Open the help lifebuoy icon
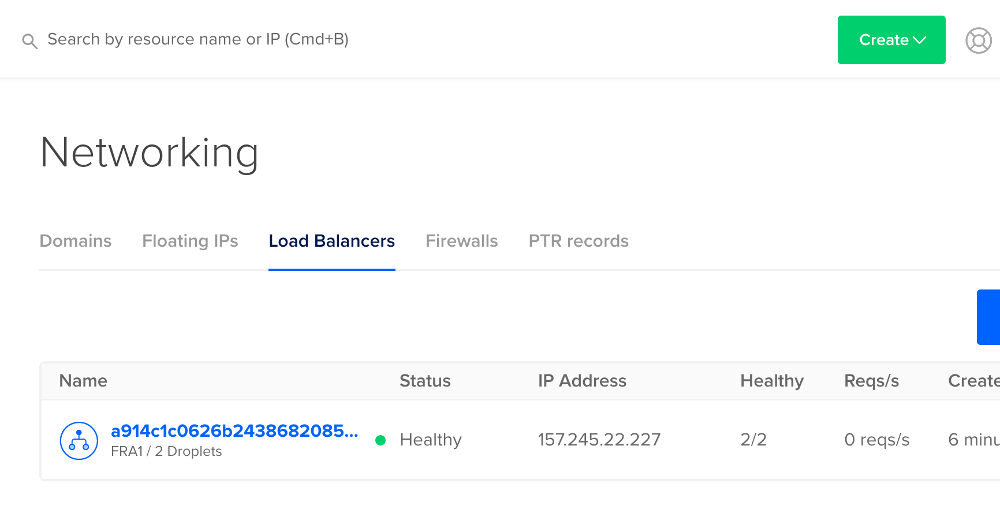The width and height of the screenshot is (1000, 505). (x=978, y=40)
